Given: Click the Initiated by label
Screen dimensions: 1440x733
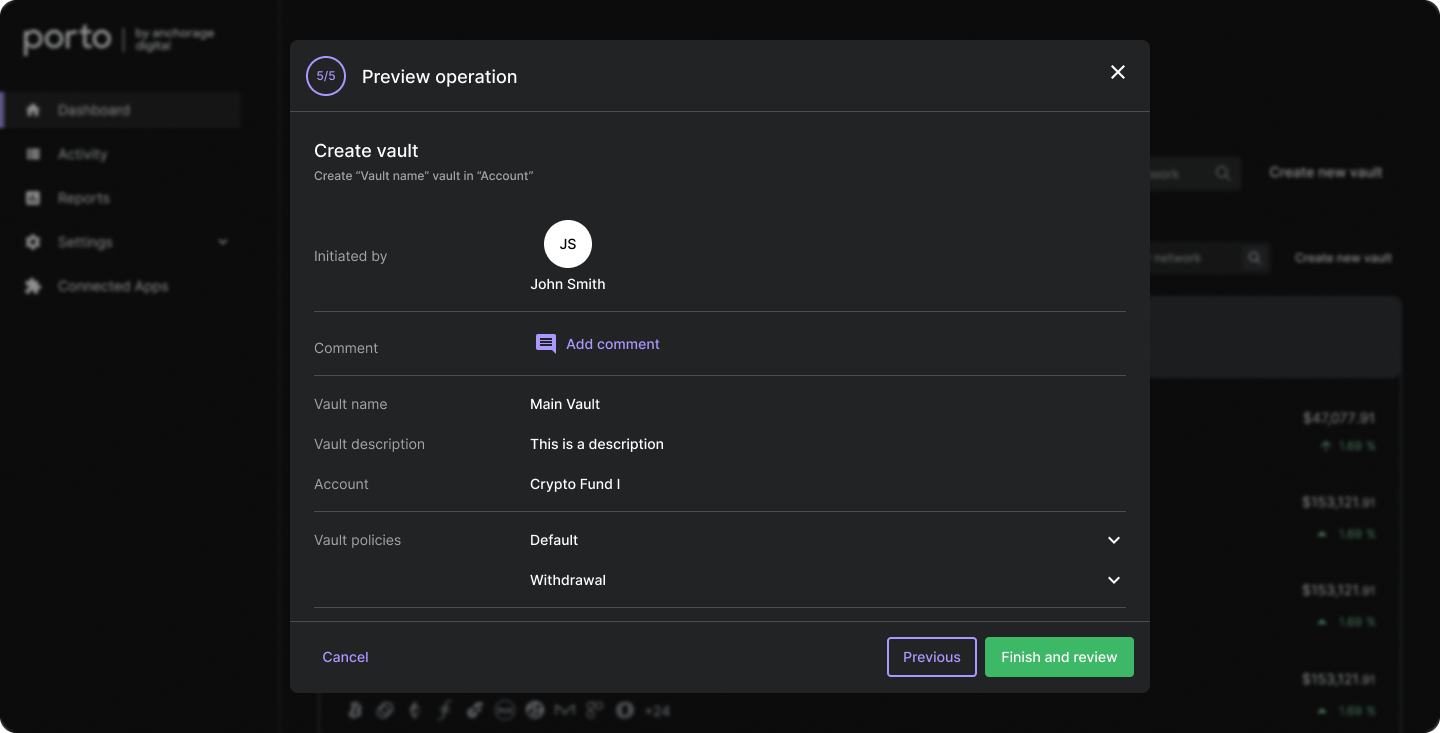Looking at the screenshot, I should coord(350,256).
